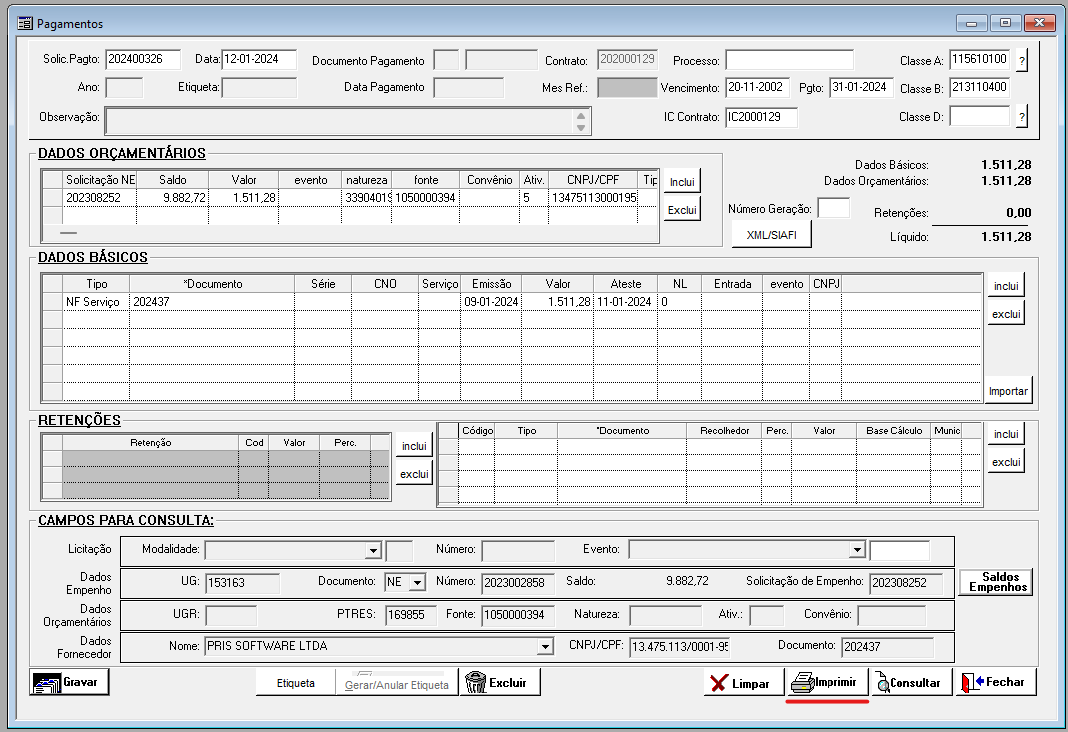The width and height of the screenshot is (1068, 732).
Task: Click the Gravar save icon button
Action: (69, 683)
